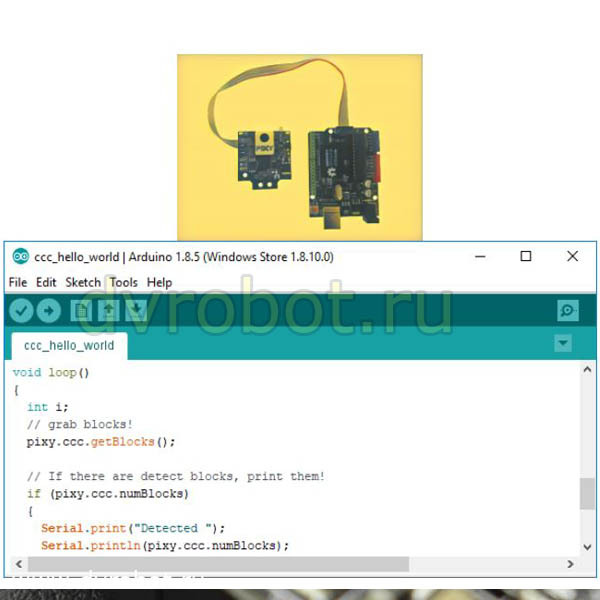Open the Sketch menu

pos(83,282)
